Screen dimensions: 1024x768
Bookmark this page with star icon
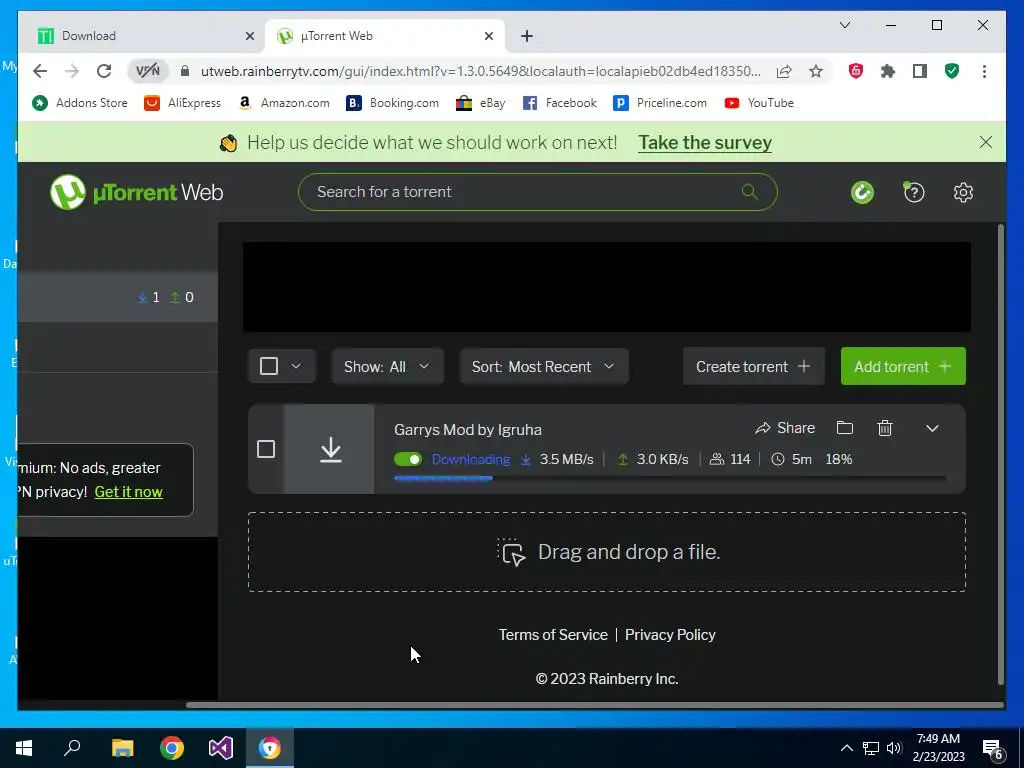point(816,71)
